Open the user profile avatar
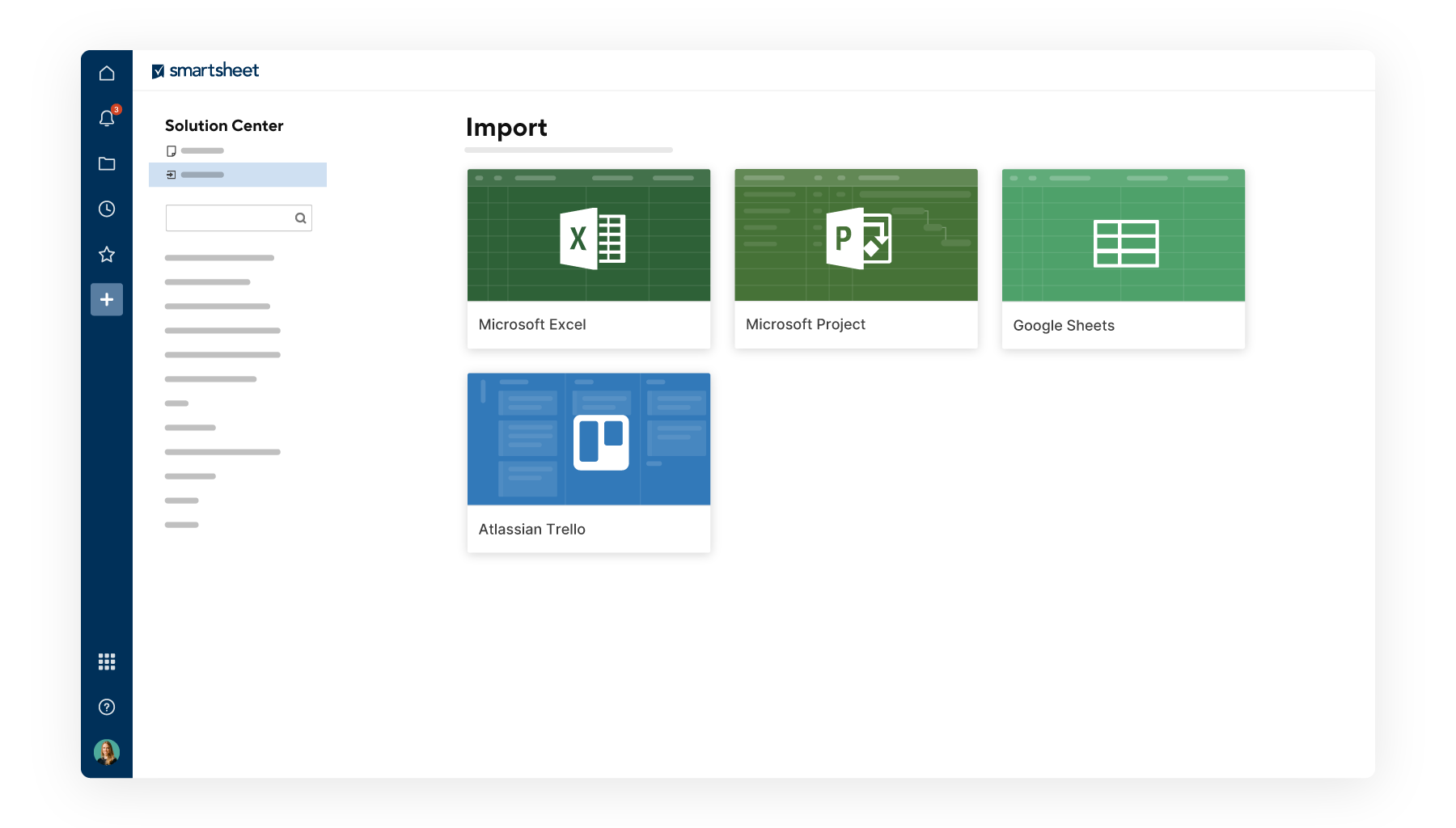The height and width of the screenshot is (828, 1456). (x=107, y=752)
